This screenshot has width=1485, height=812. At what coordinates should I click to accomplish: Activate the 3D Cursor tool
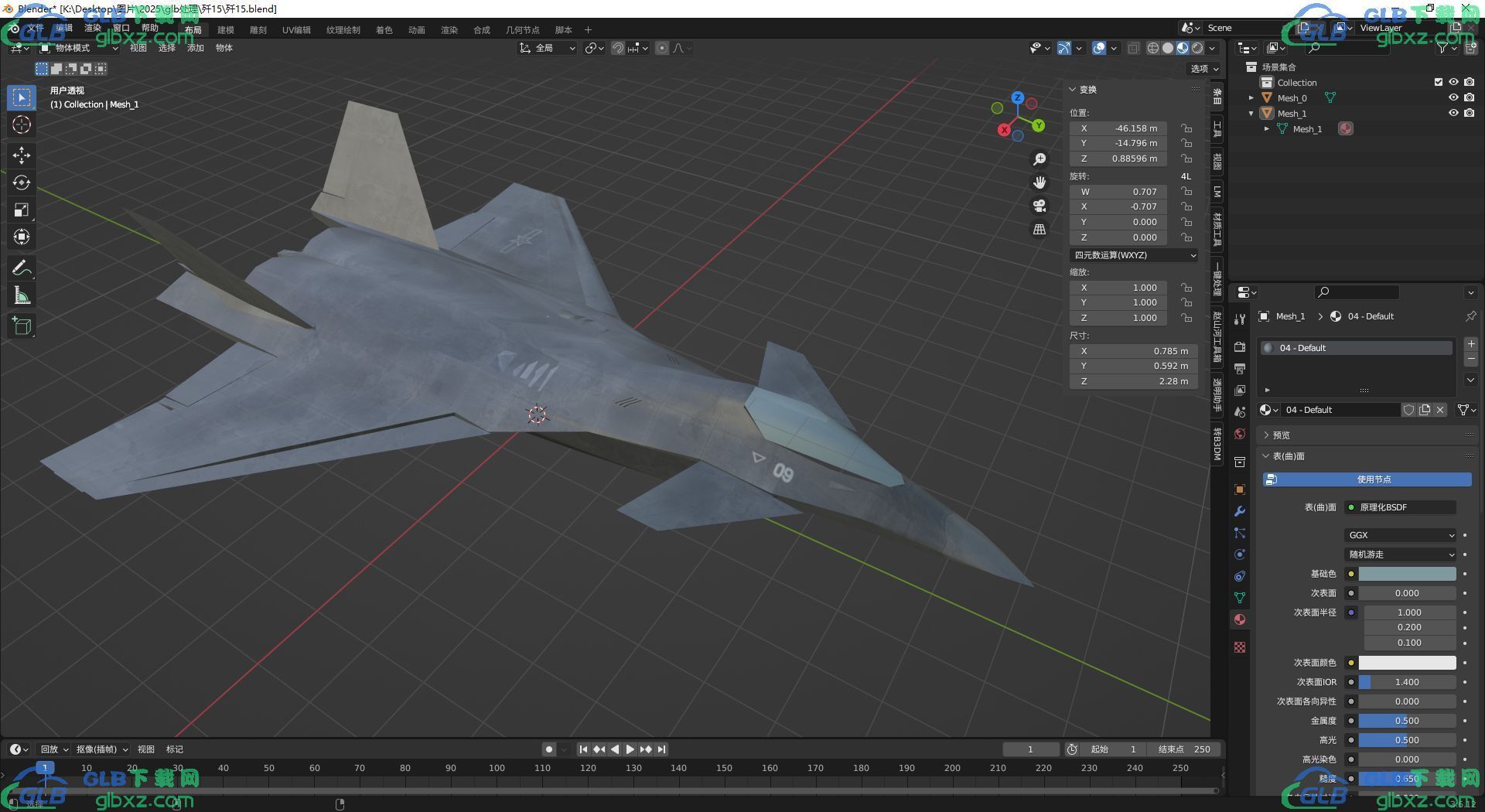point(22,125)
